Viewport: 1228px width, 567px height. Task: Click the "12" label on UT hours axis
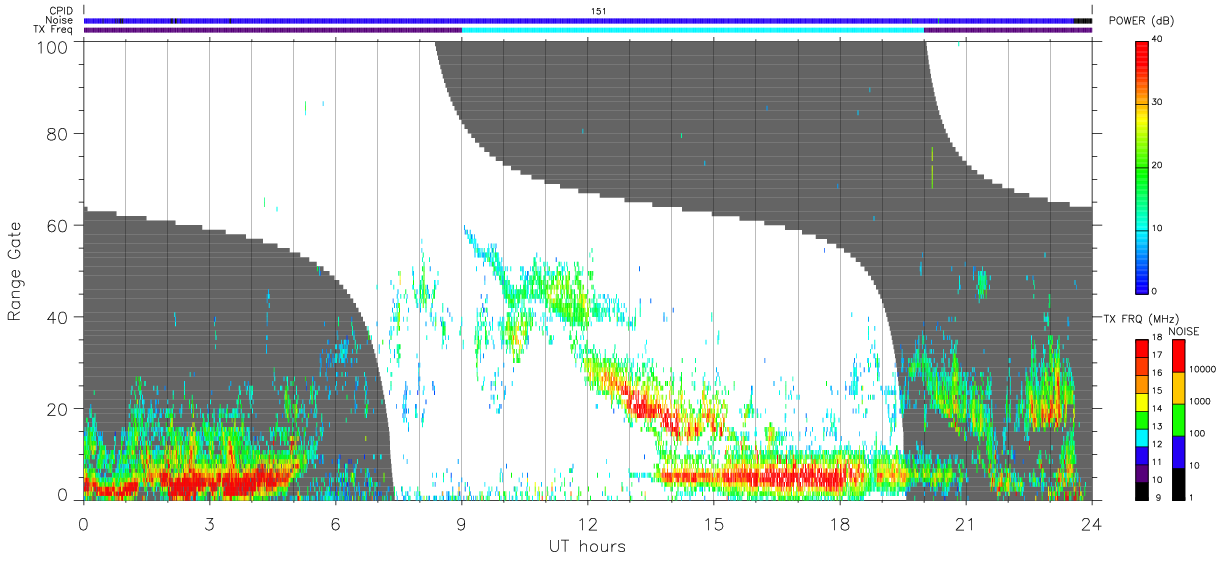(x=587, y=523)
